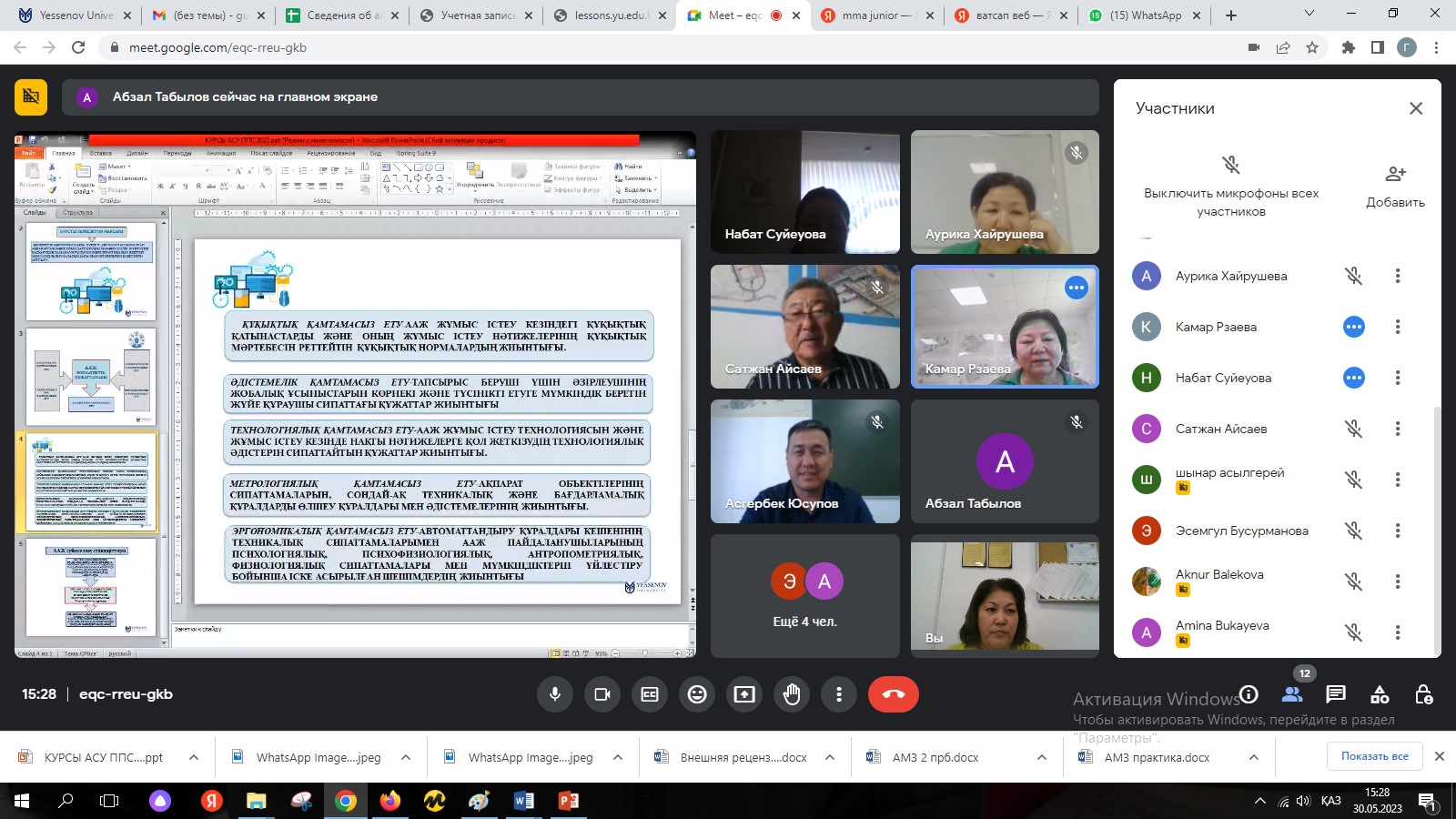The width and height of the screenshot is (1456, 819).
Task: Open the three-dot more options menu
Action: pos(839,694)
